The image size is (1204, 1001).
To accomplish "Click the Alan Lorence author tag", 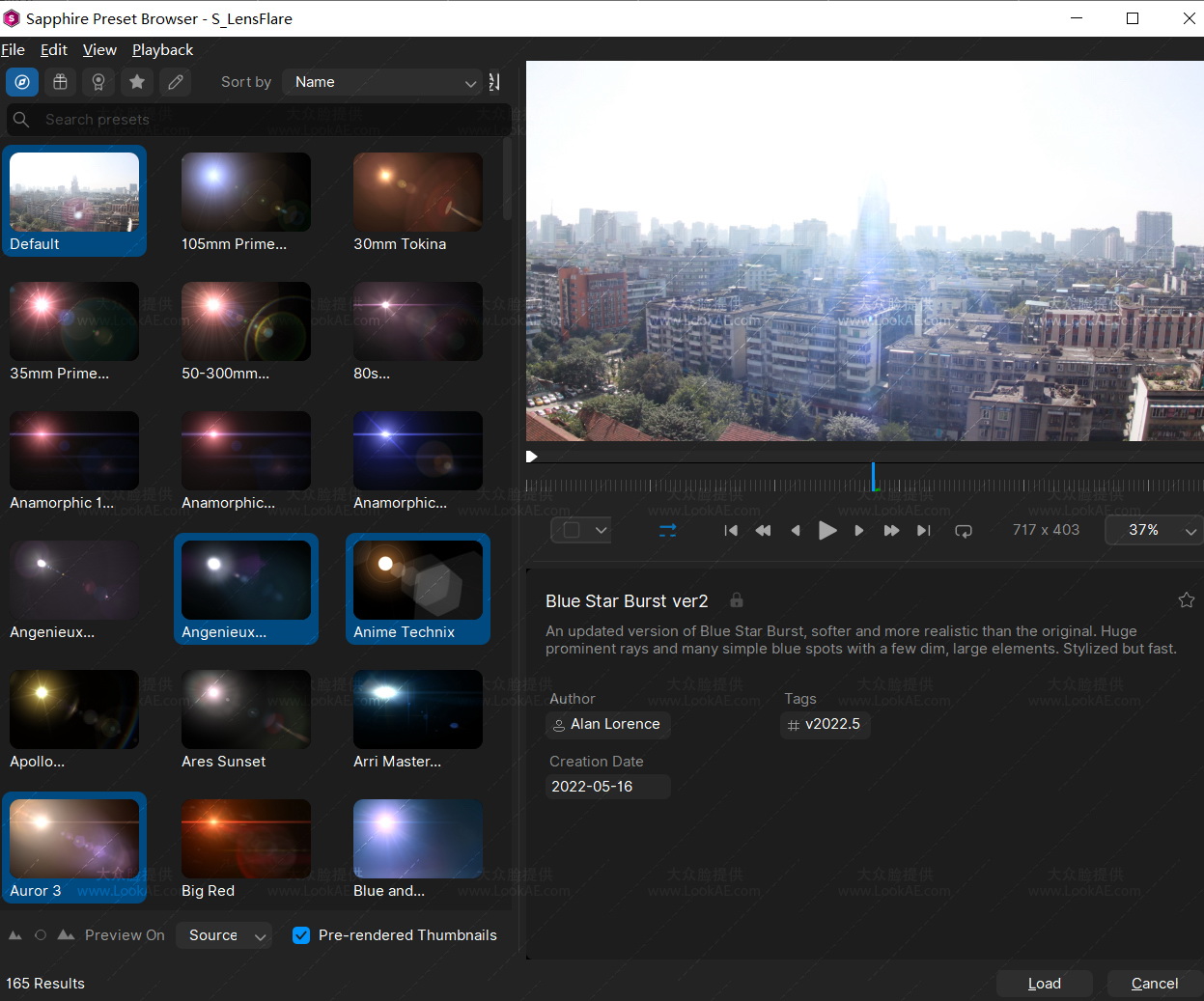I will tap(608, 724).
